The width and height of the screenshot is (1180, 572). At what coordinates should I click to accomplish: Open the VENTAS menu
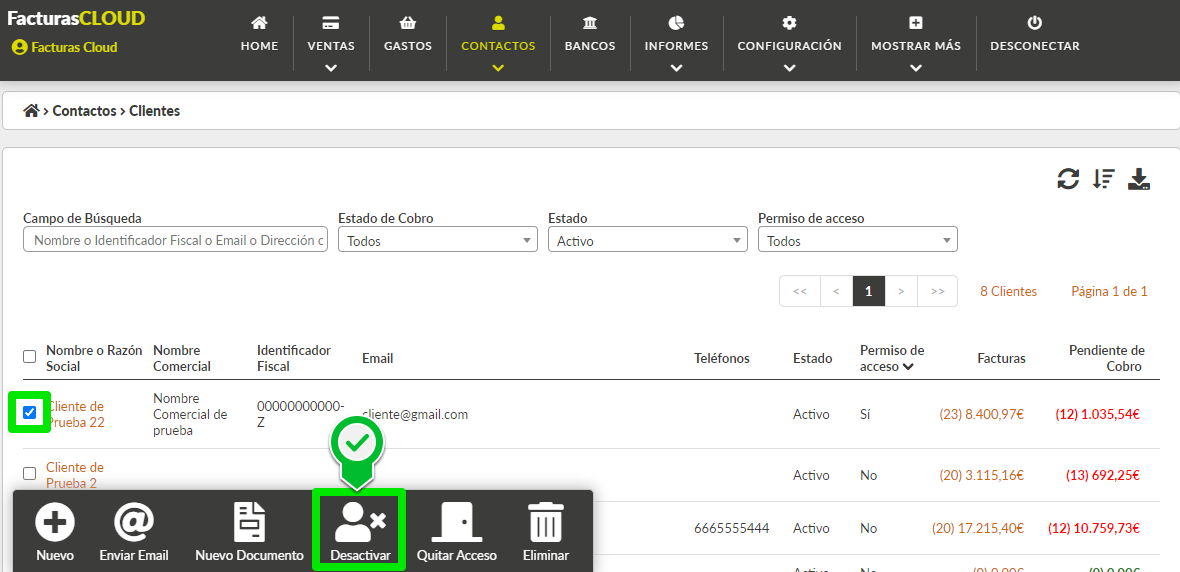click(330, 44)
